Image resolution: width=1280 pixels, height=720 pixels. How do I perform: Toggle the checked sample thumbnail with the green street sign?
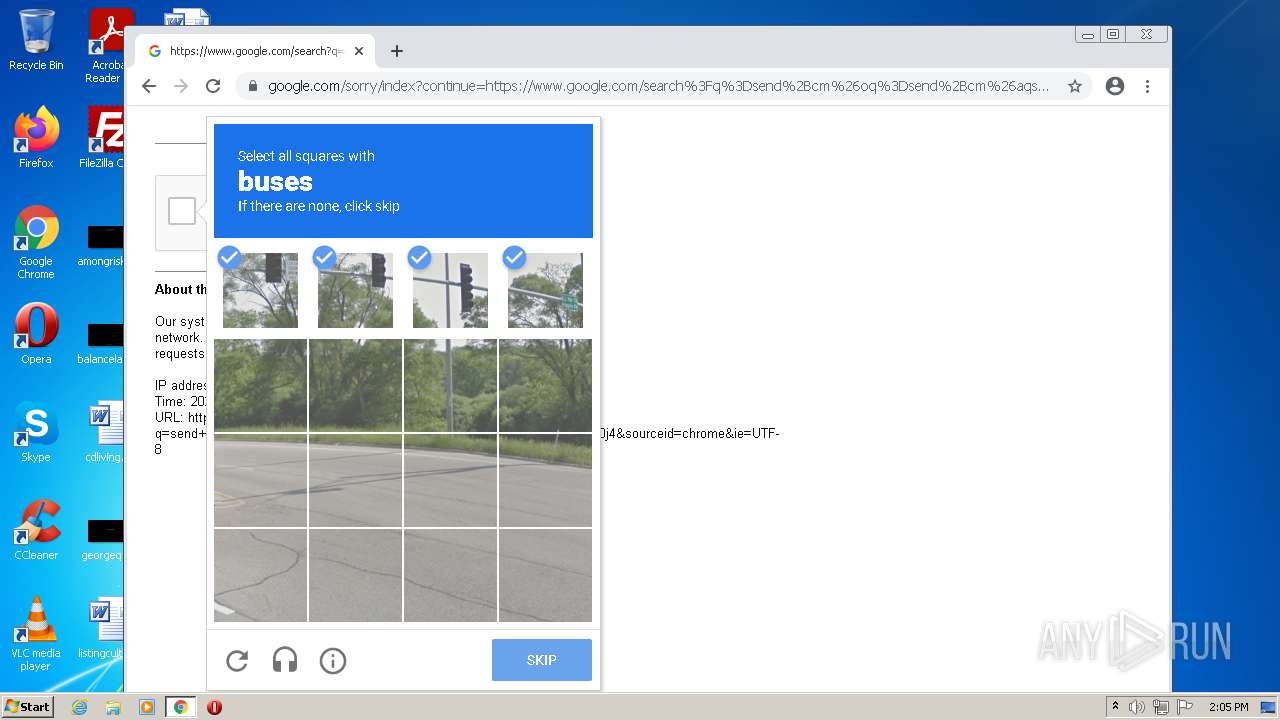click(545, 290)
